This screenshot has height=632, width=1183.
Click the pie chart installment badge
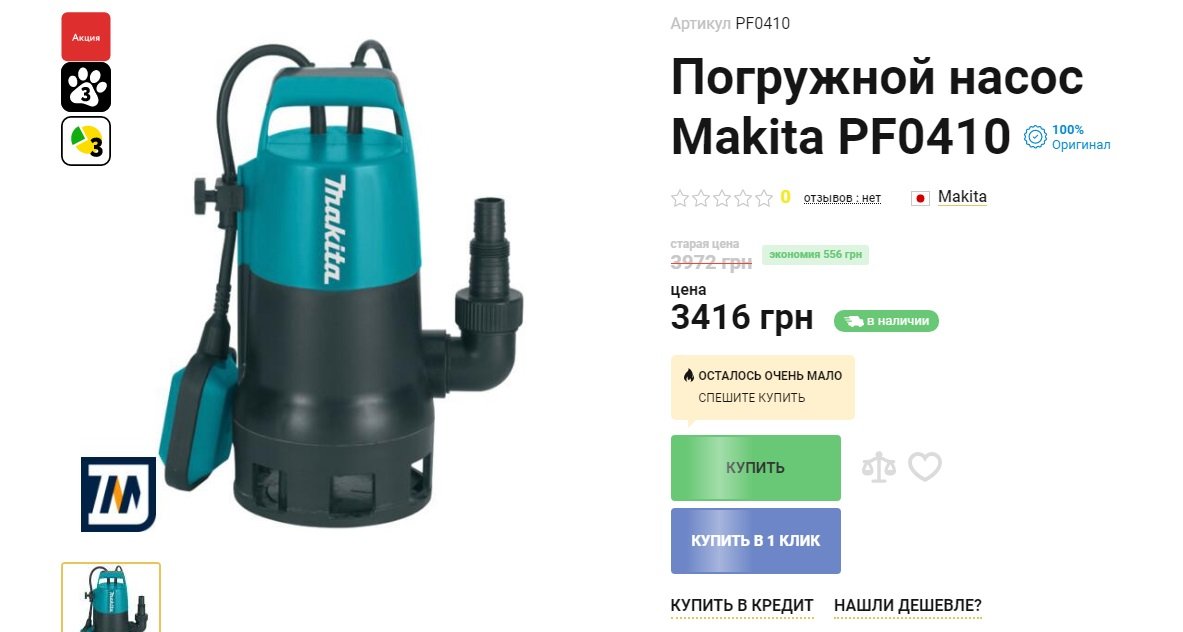point(86,141)
